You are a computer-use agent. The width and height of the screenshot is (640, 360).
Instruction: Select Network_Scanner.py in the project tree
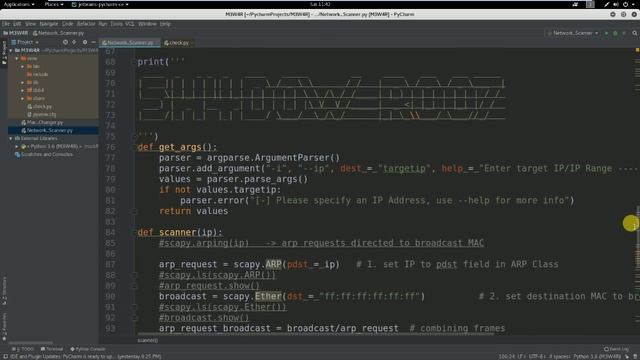pos(47,130)
